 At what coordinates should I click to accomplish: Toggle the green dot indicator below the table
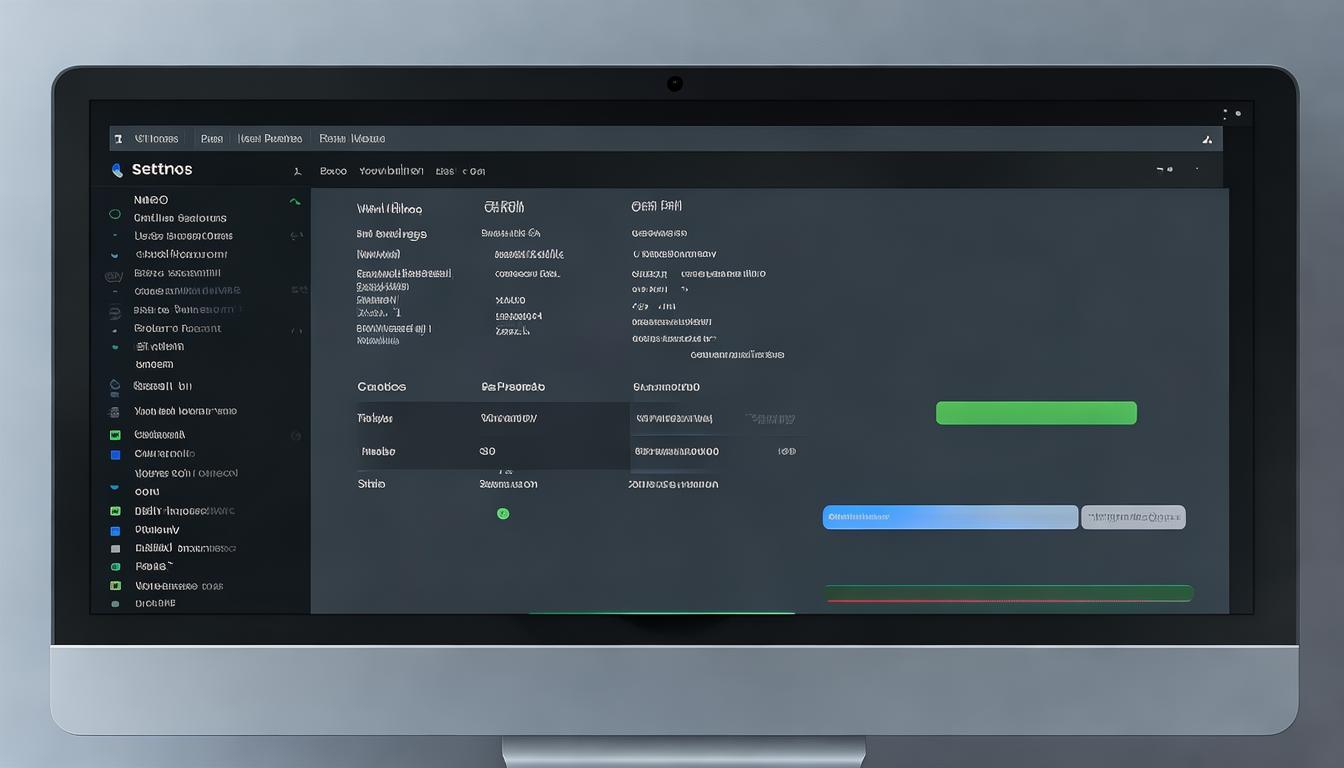coord(503,514)
